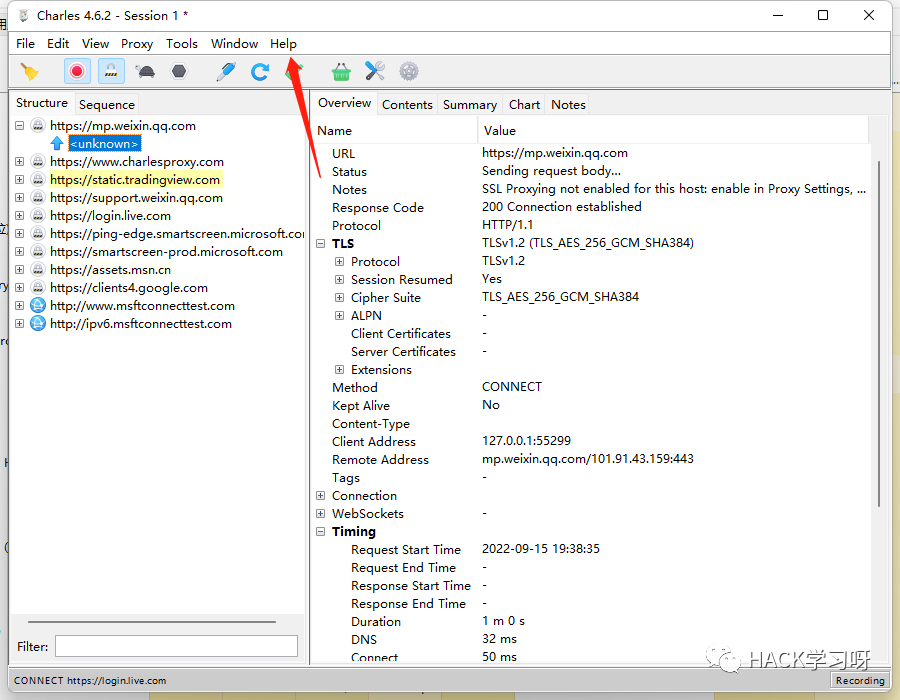The height and width of the screenshot is (700, 900).
Task: Click the Request Start Time value
Action: tap(541, 549)
